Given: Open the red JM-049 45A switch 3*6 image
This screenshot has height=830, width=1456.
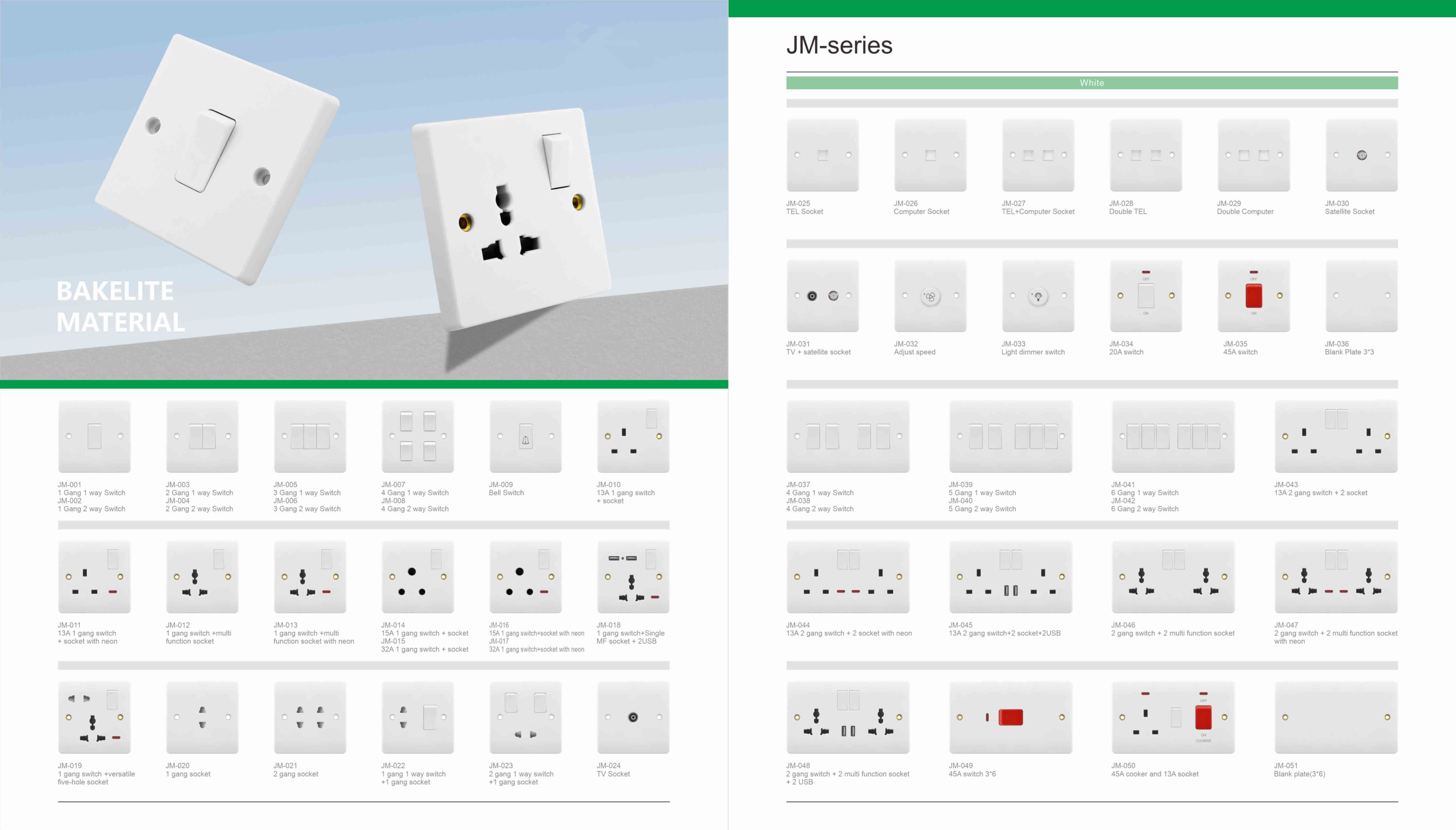Looking at the screenshot, I should pos(1010,717).
